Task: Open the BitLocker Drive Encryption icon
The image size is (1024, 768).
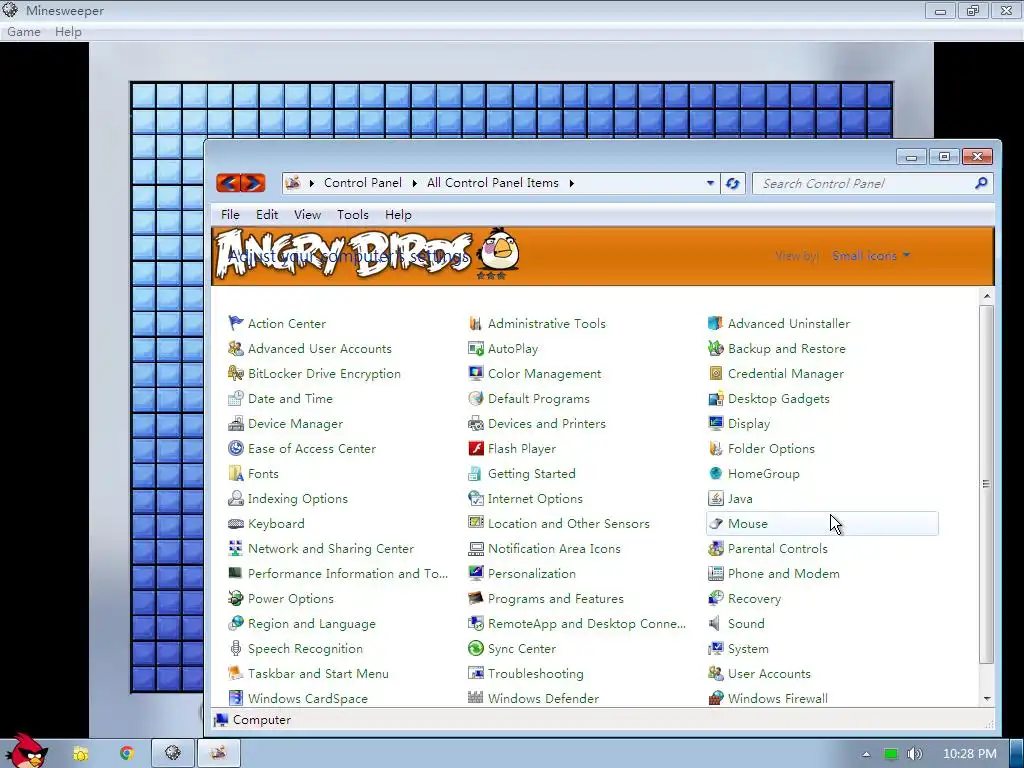Action: [x=235, y=373]
